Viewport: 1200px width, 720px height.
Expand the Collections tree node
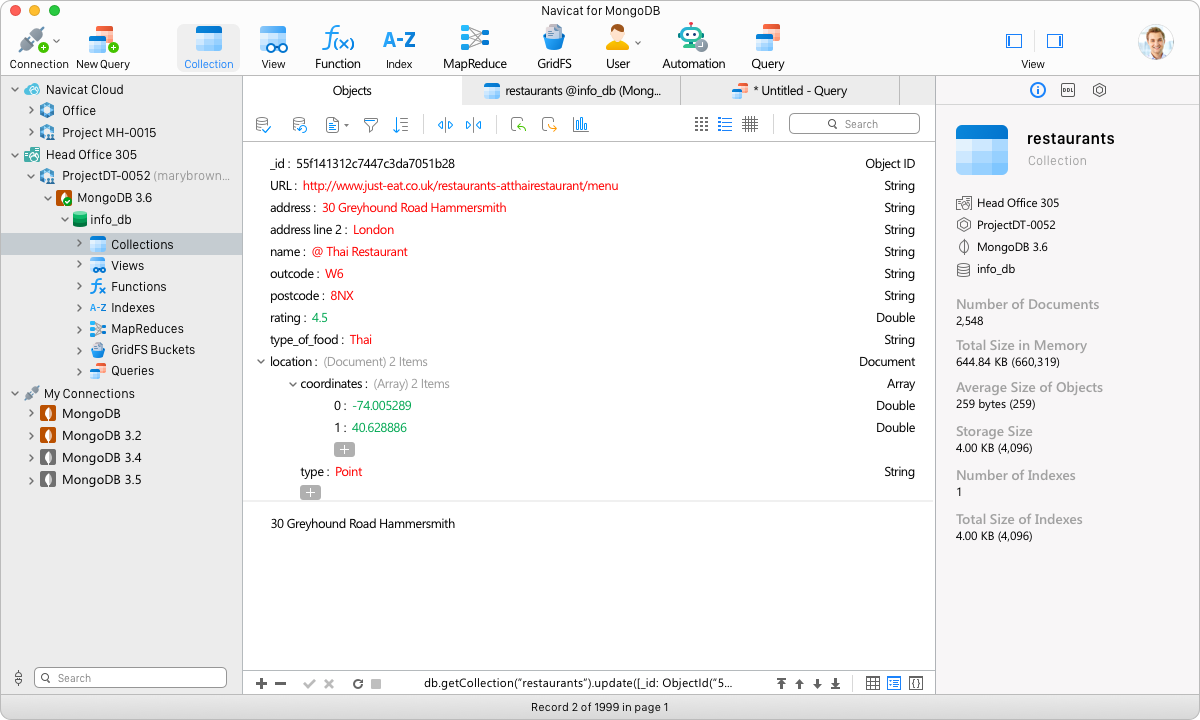79,244
